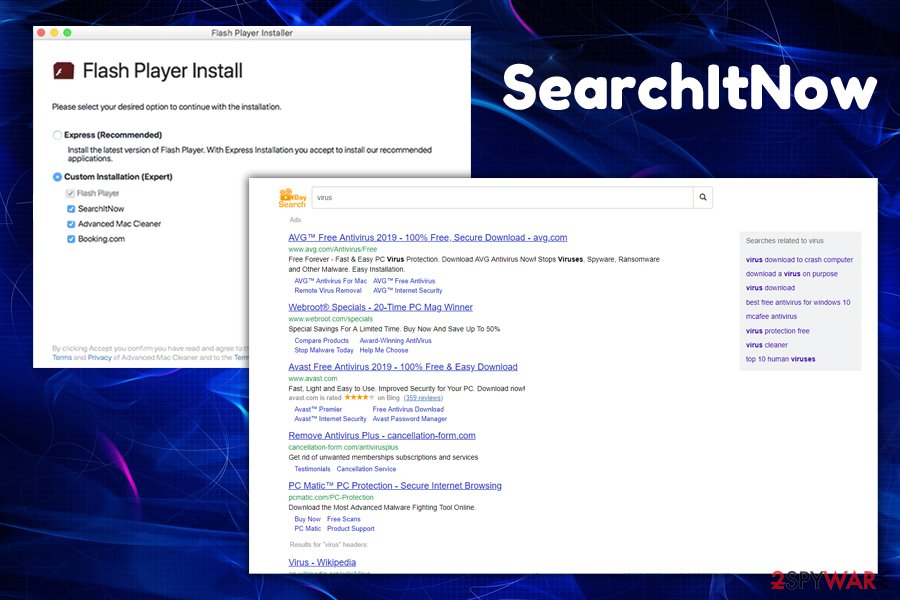Select Express (Recommended) installation option
Screen dimensions: 900x600
click(57, 135)
